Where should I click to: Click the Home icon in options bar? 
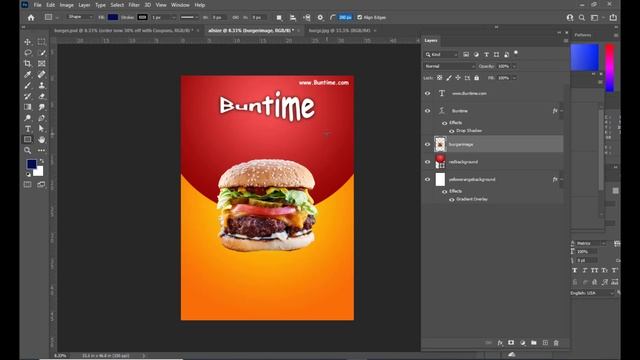[x=31, y=18]
